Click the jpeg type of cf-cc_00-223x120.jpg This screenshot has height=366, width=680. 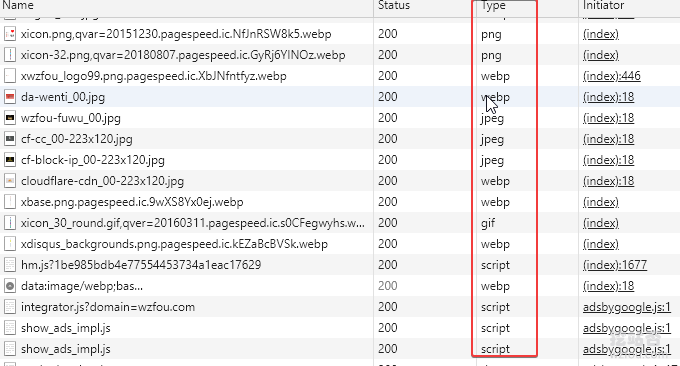pyautogui.click(x=492, y=139)
